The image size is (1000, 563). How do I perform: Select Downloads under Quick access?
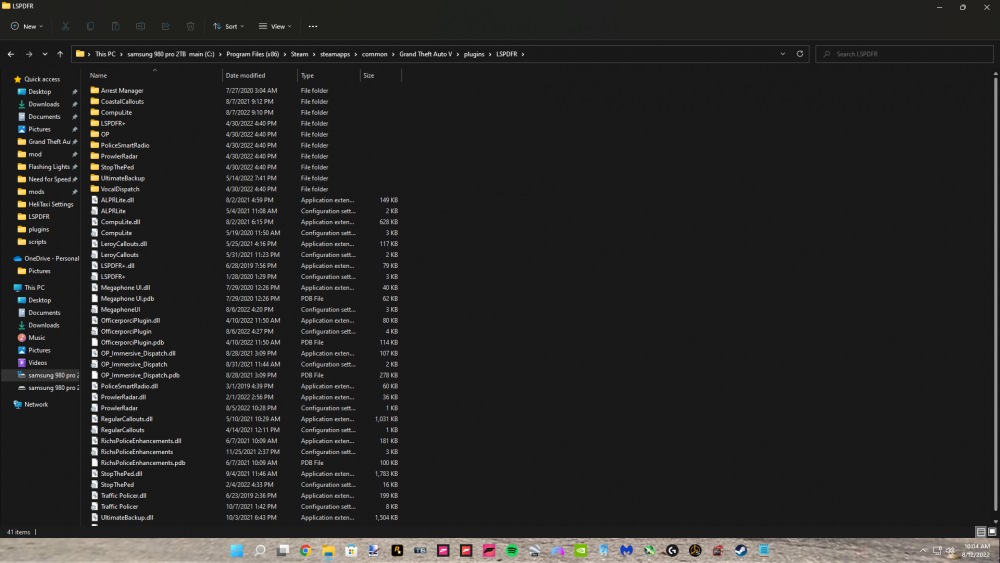[x=44, y=104]
